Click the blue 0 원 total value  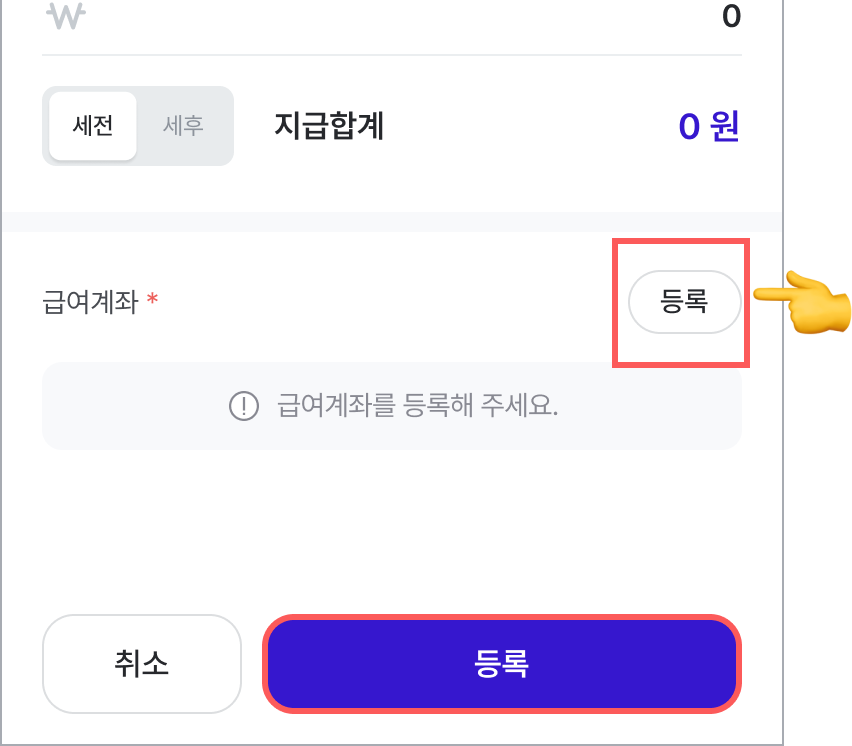coord(709,126)
